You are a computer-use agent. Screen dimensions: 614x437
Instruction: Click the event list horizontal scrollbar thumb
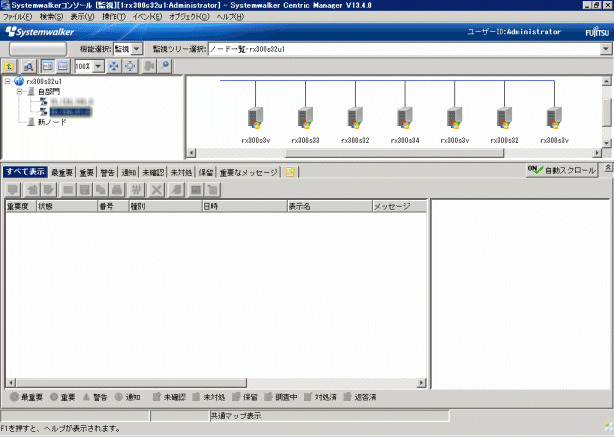(x=131, y=383)
